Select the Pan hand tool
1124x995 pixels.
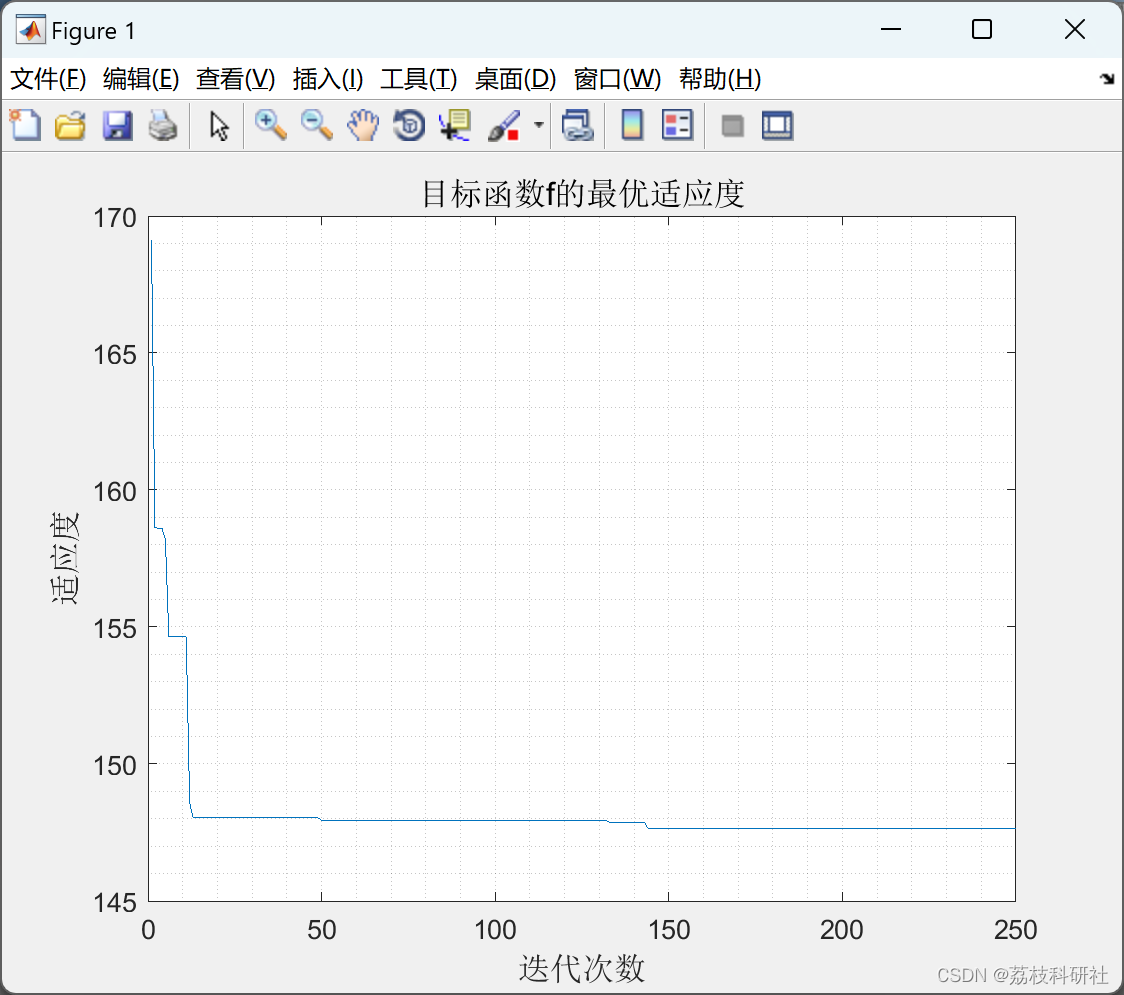[x=363, y=125]
